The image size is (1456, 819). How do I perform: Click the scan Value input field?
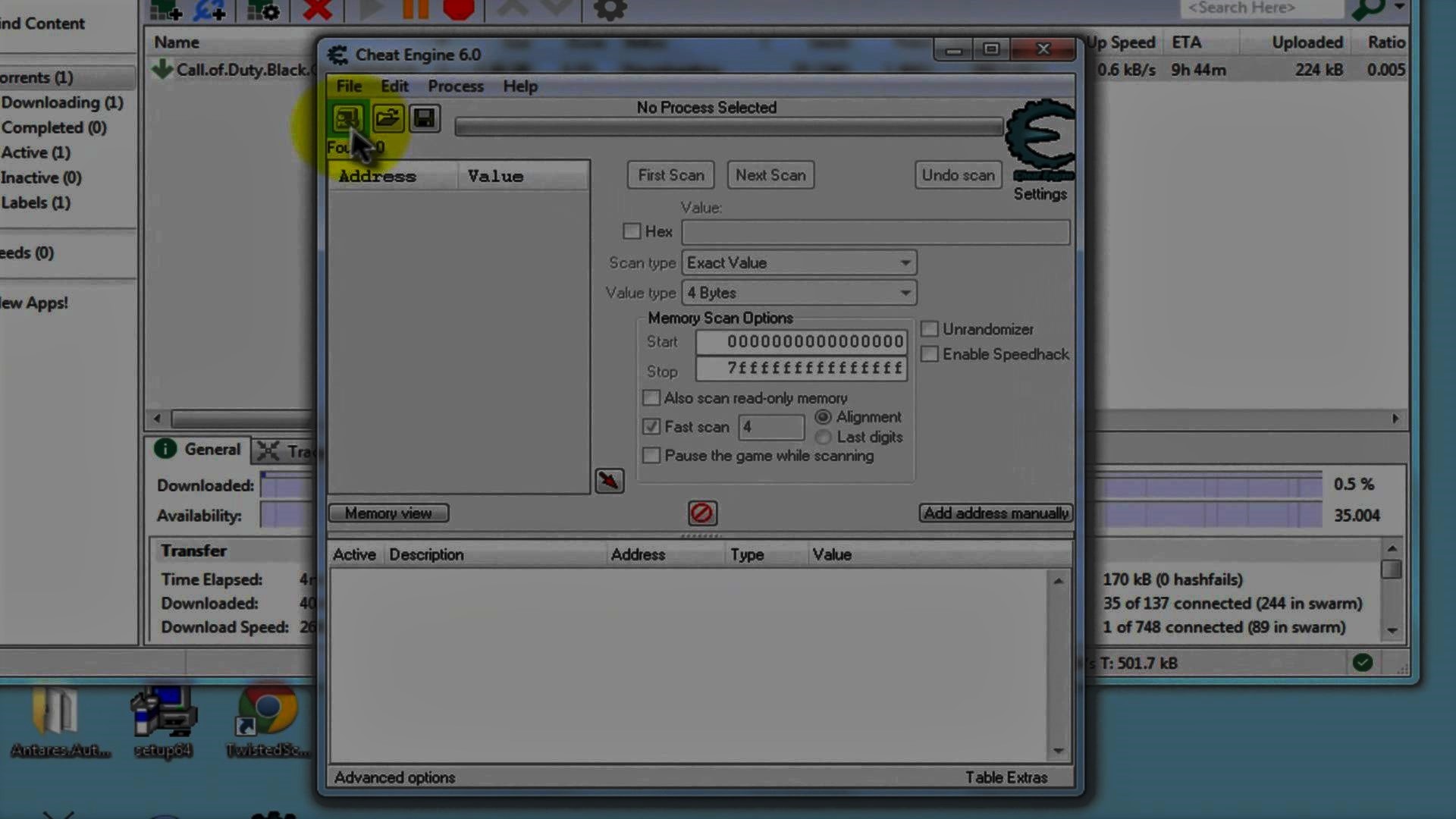(x=875, y=232)
